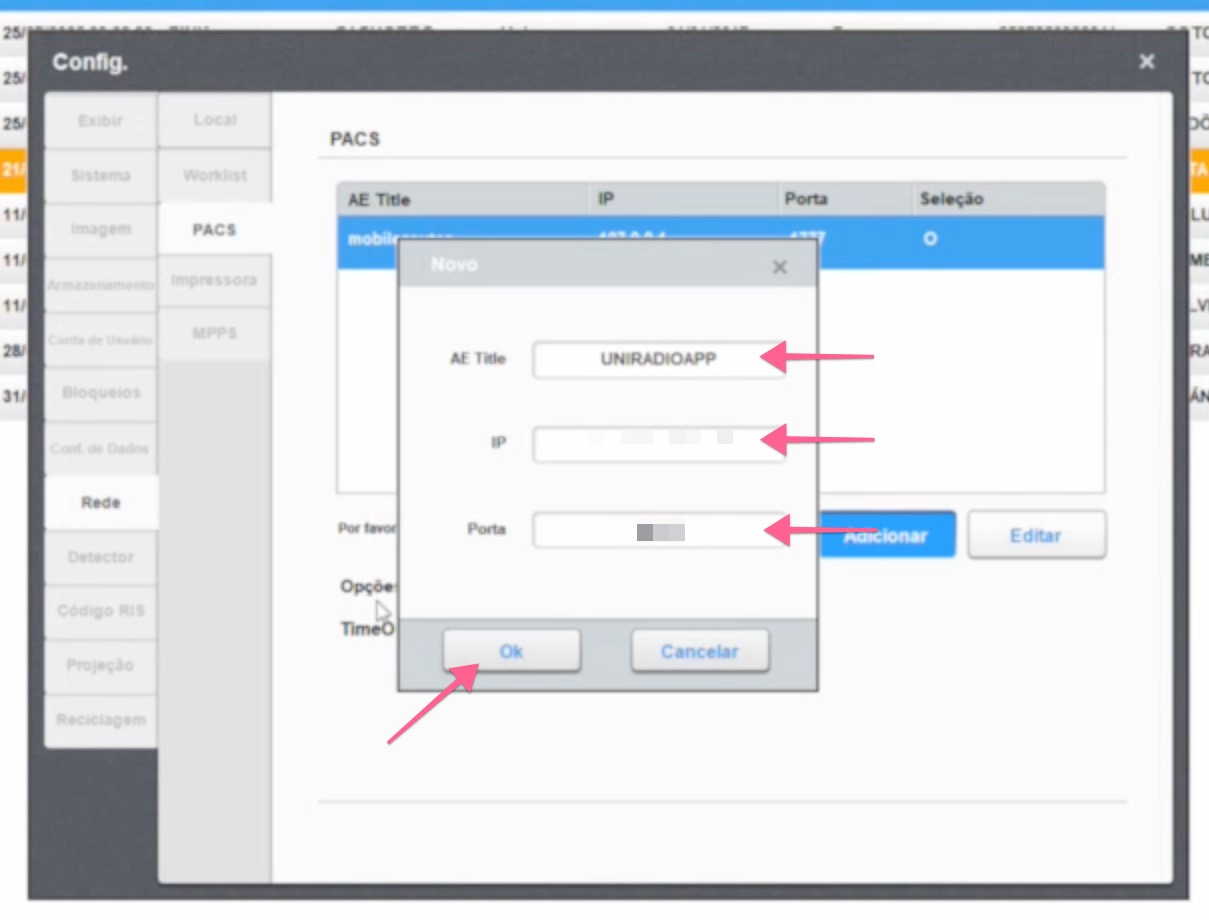Click the Adicionar button
This screenshot has width=1209, height=920.
(886, 534)
